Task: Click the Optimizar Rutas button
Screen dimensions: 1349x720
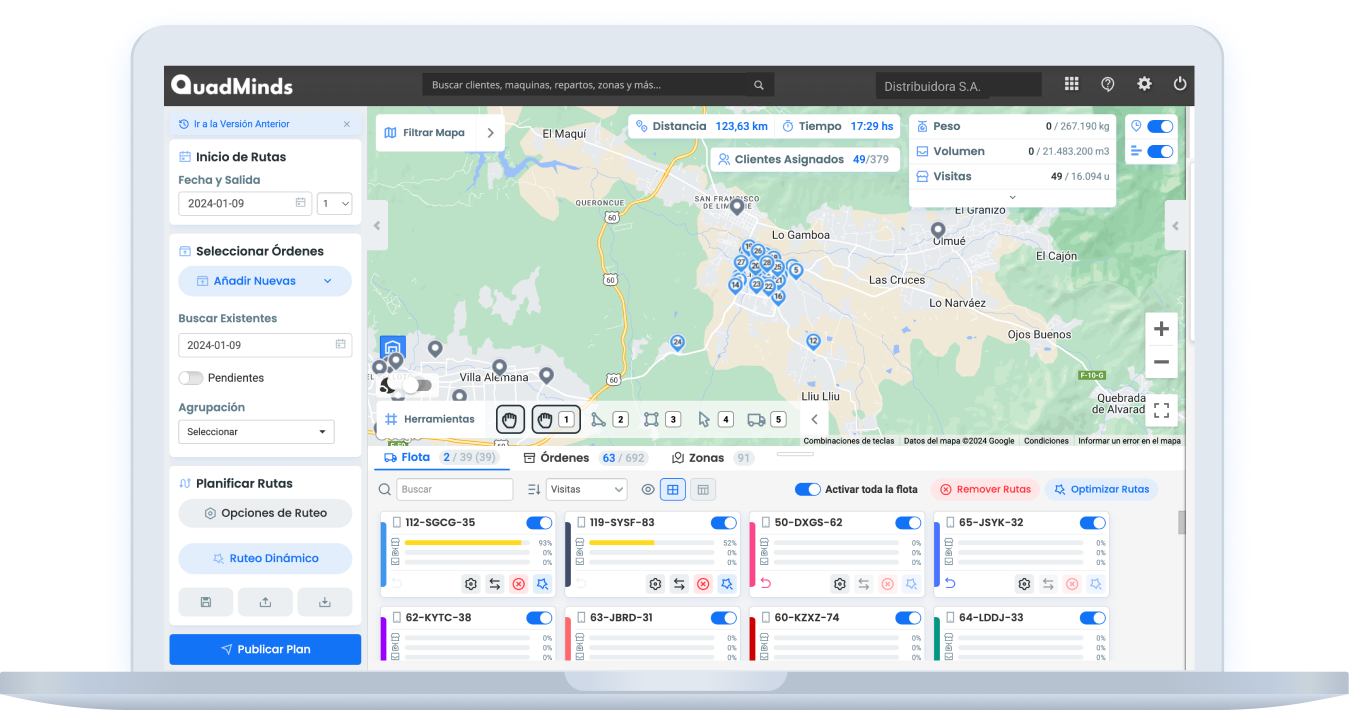Action: 1101,490
